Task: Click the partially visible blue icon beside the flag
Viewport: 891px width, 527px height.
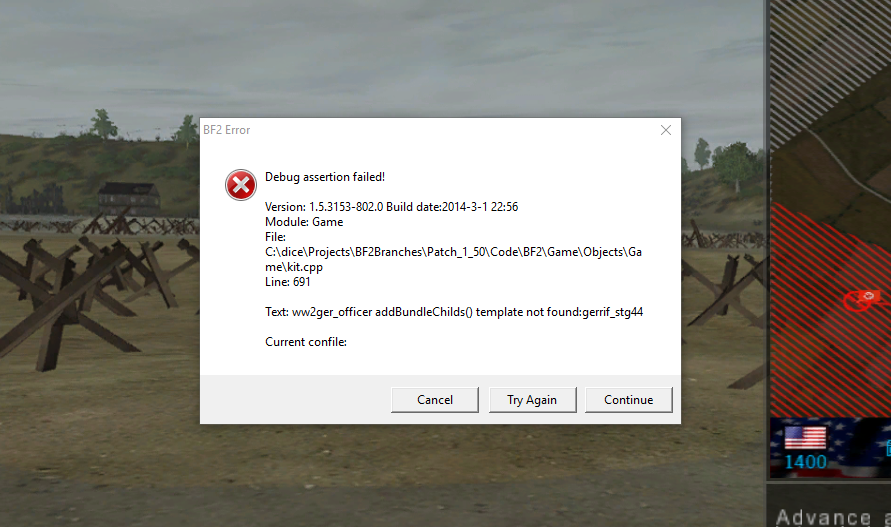Action: pyautogui.click(x=888, y=448)
